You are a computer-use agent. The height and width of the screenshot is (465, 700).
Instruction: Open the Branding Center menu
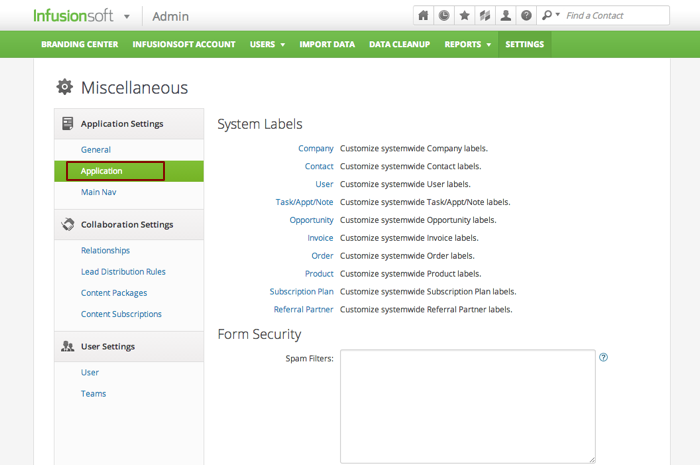[79, 44]
